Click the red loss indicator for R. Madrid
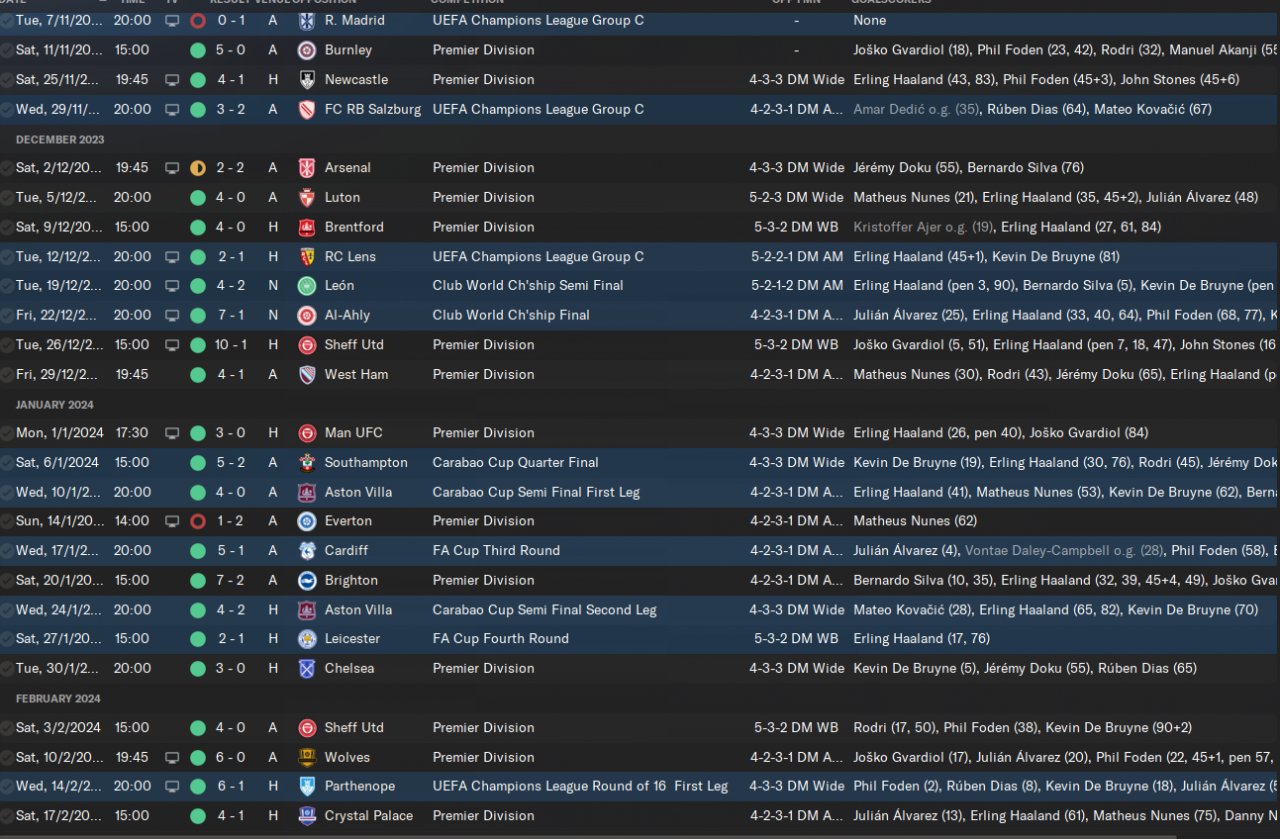The width and height of the screenshot is (1280, 839). [x=198, y=20]
